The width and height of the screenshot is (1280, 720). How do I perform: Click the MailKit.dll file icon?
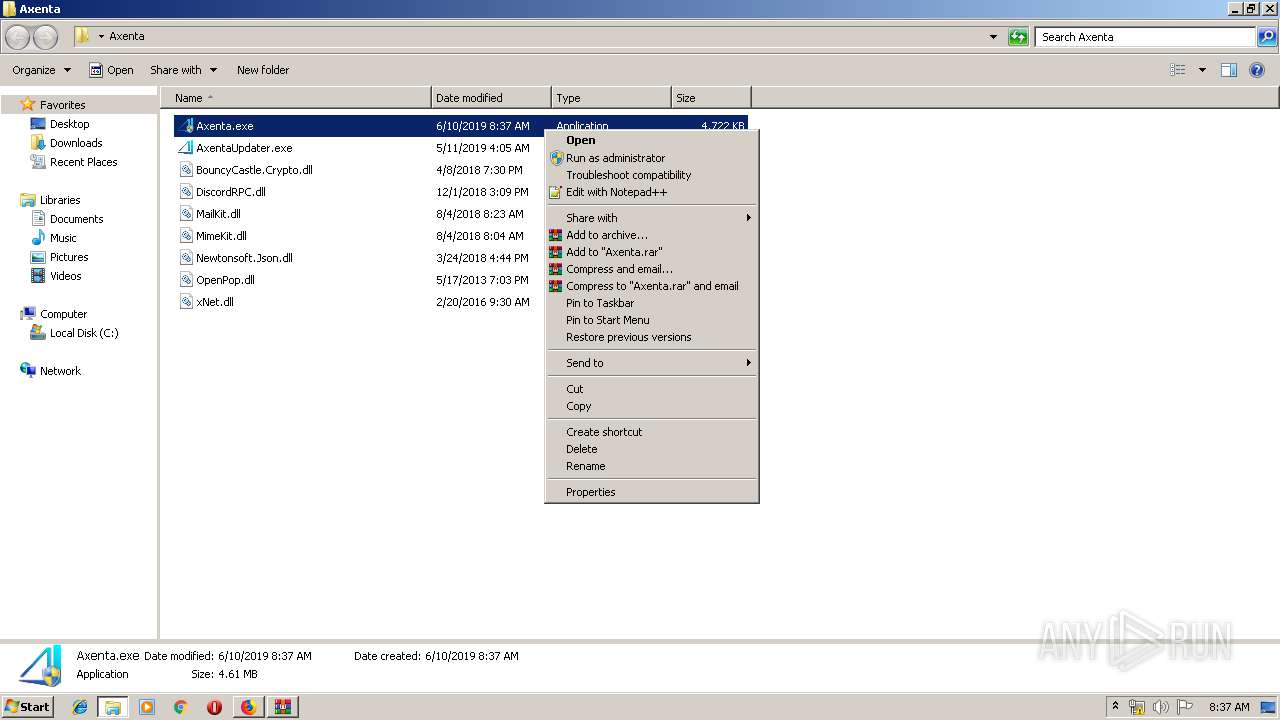coord(186,214)
